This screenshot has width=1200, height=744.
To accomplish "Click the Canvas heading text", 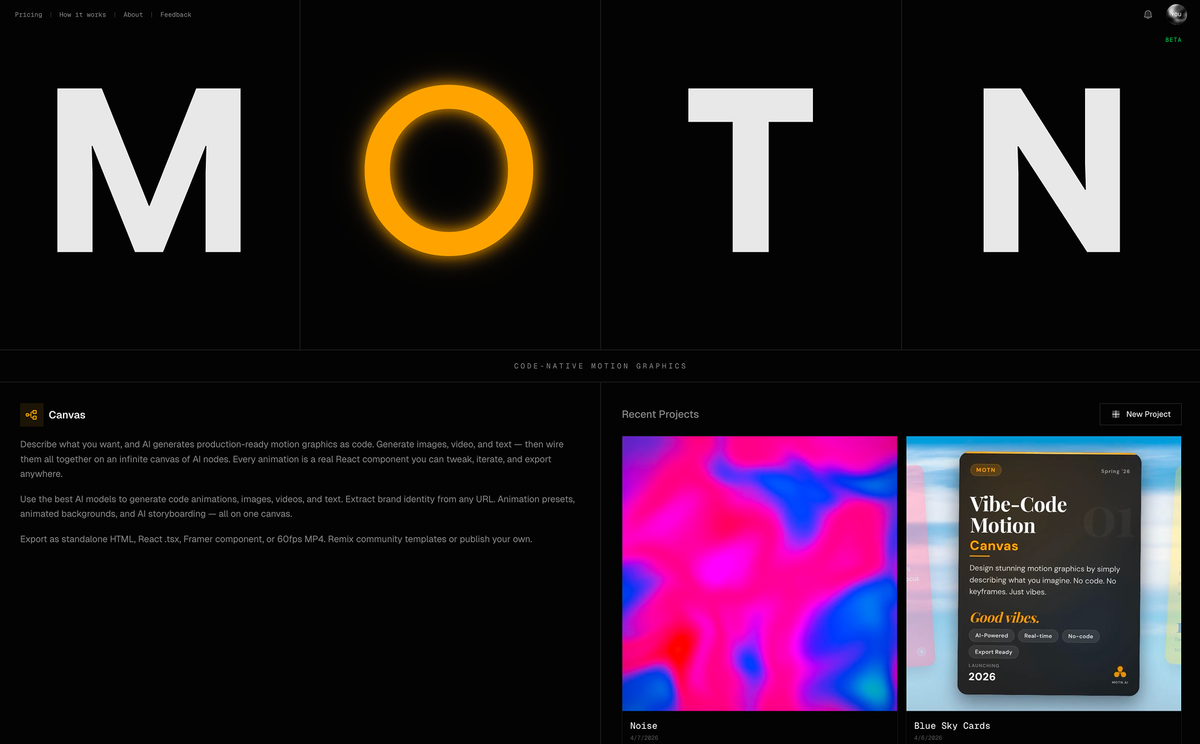I will point(67,415).
